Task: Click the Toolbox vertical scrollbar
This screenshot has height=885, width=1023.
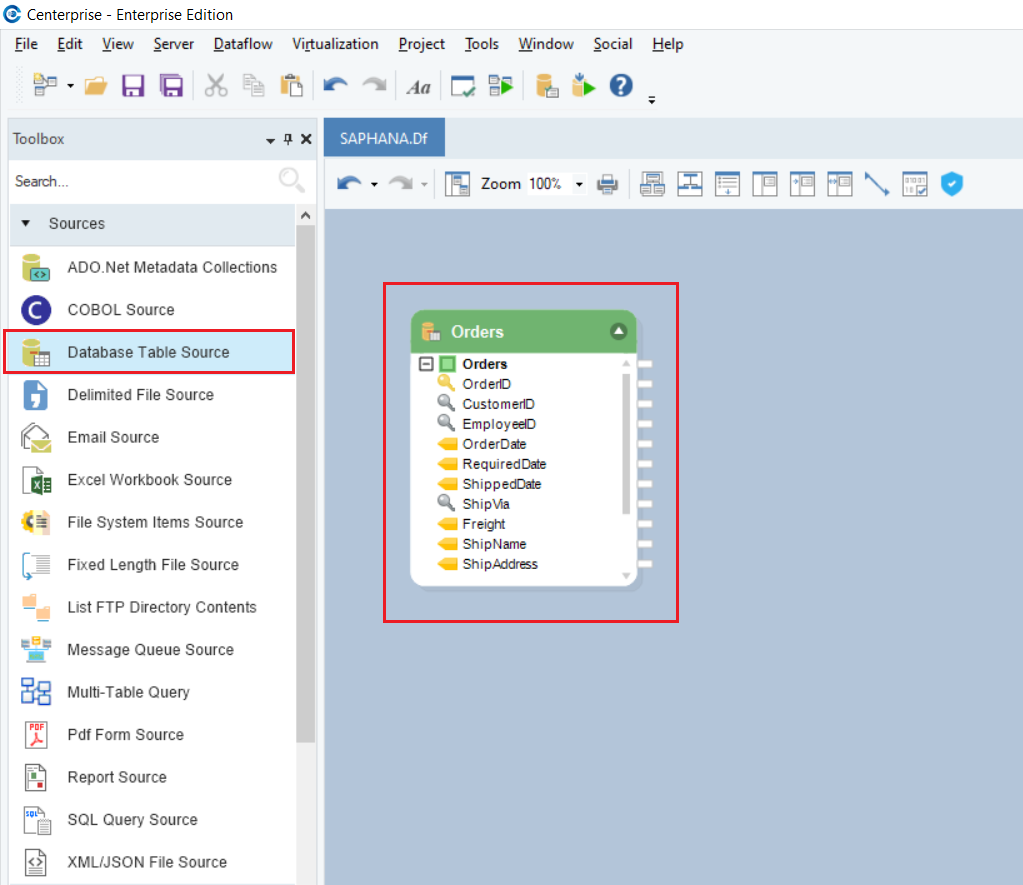Action: (306, 480)
